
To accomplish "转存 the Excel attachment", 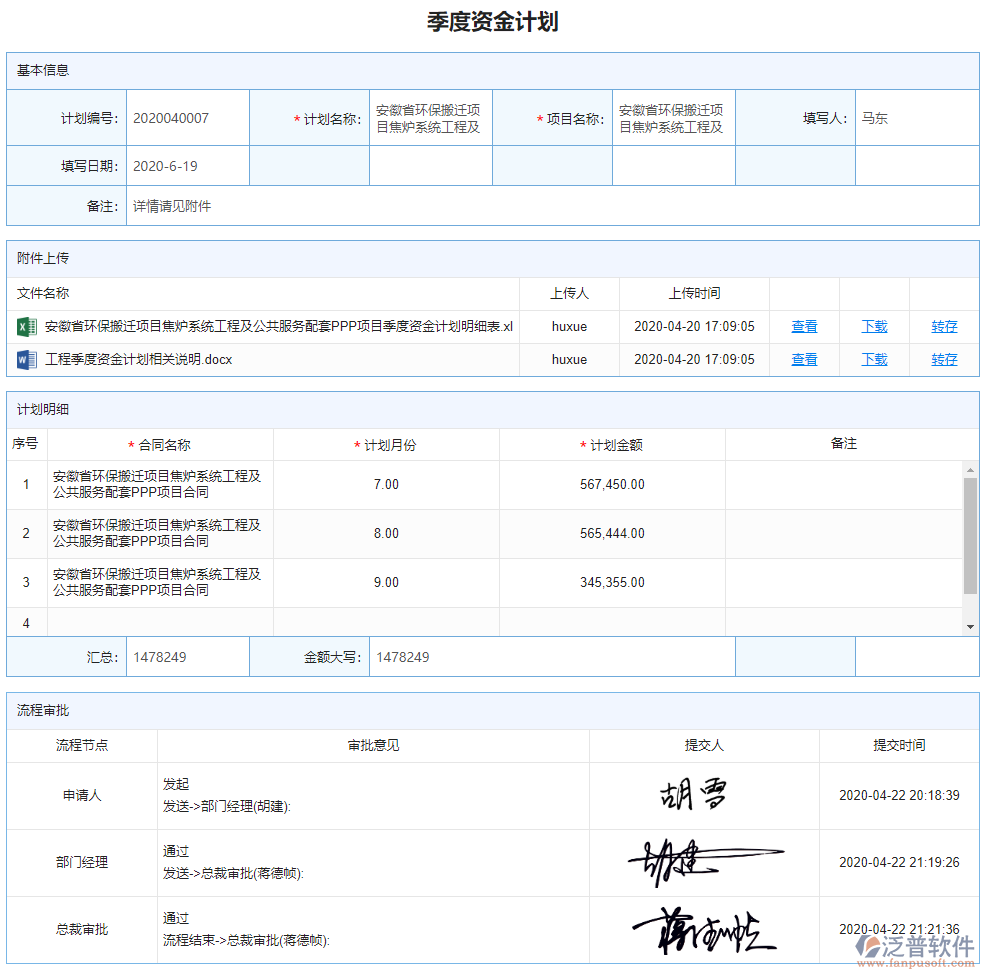I will pos(943,326).
